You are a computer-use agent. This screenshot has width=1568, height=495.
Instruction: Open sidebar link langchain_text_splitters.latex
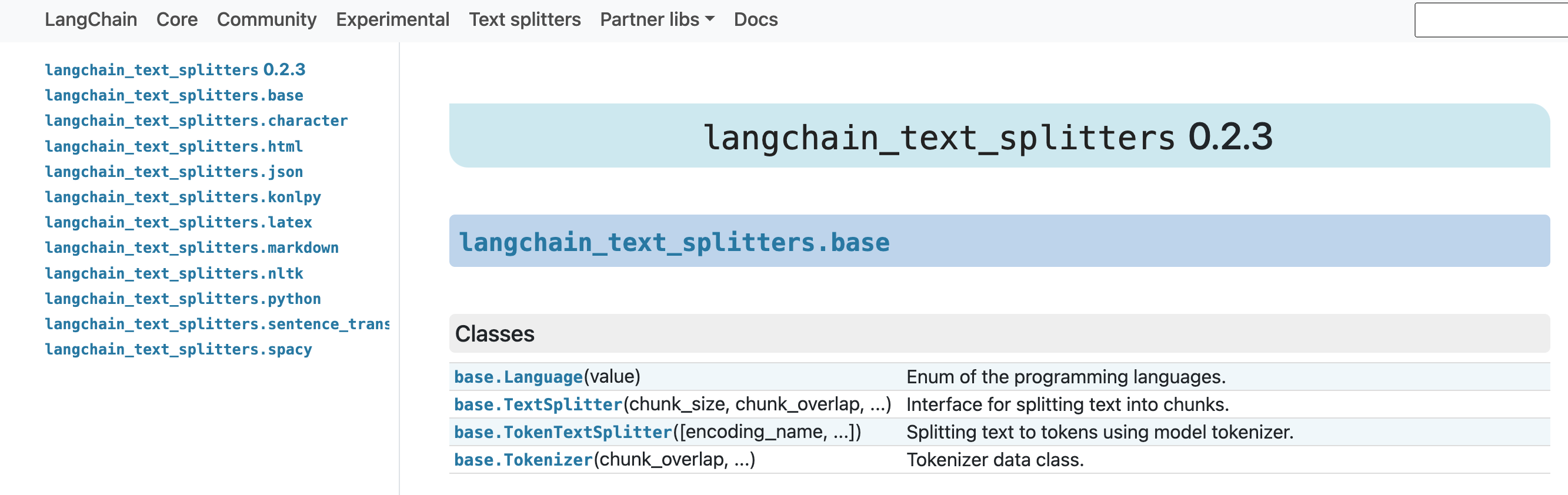coord(178,222)
